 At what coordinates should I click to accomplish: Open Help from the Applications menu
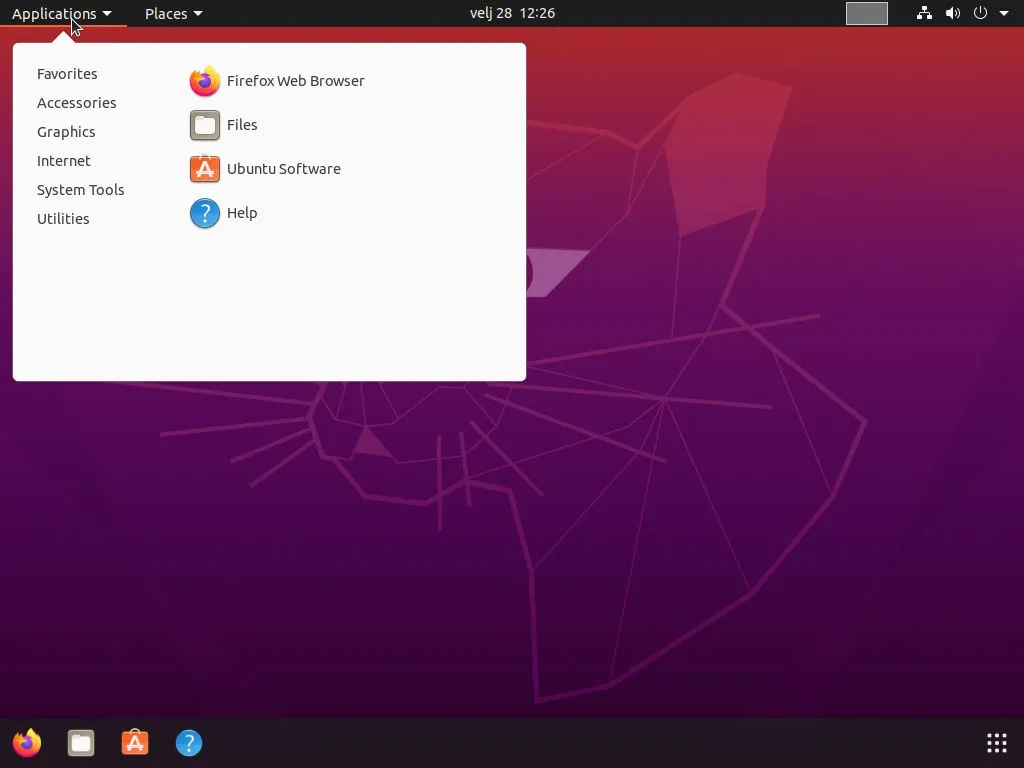pyautogui.click(x=241, y=213)
